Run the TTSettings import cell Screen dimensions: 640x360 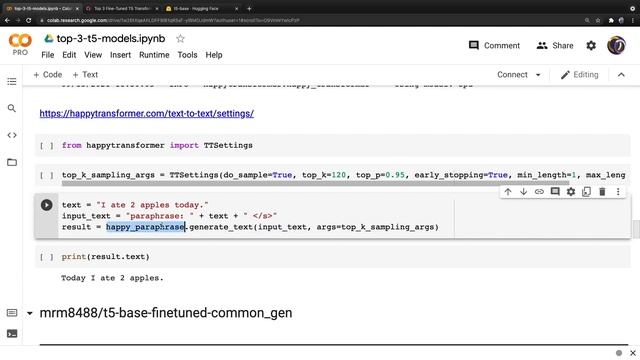pos(46,145)
